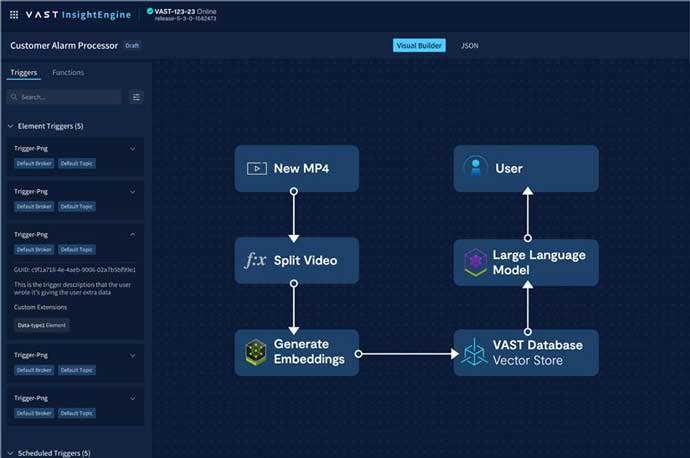Click the Large Language Model icon
The width and height of the screenshot is (690, 458).
[x=474, y=262]
